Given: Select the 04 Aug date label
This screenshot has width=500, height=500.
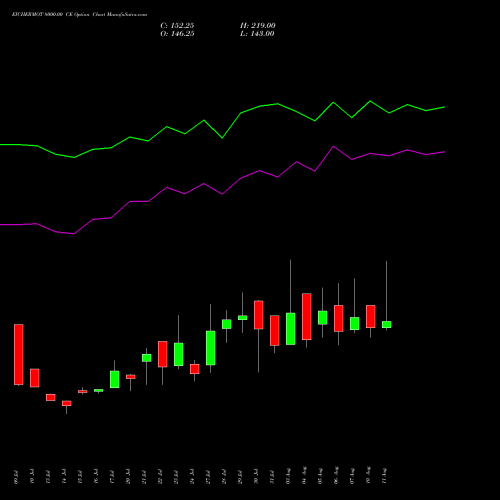Looking at the screenshot, I should coord(304,476).
